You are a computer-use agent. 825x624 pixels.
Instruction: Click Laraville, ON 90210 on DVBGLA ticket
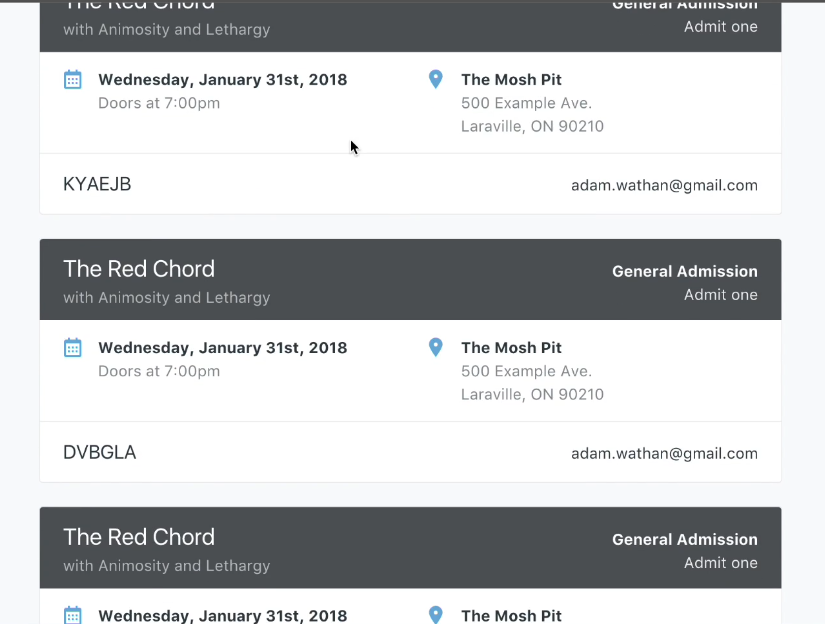point(532,394)
